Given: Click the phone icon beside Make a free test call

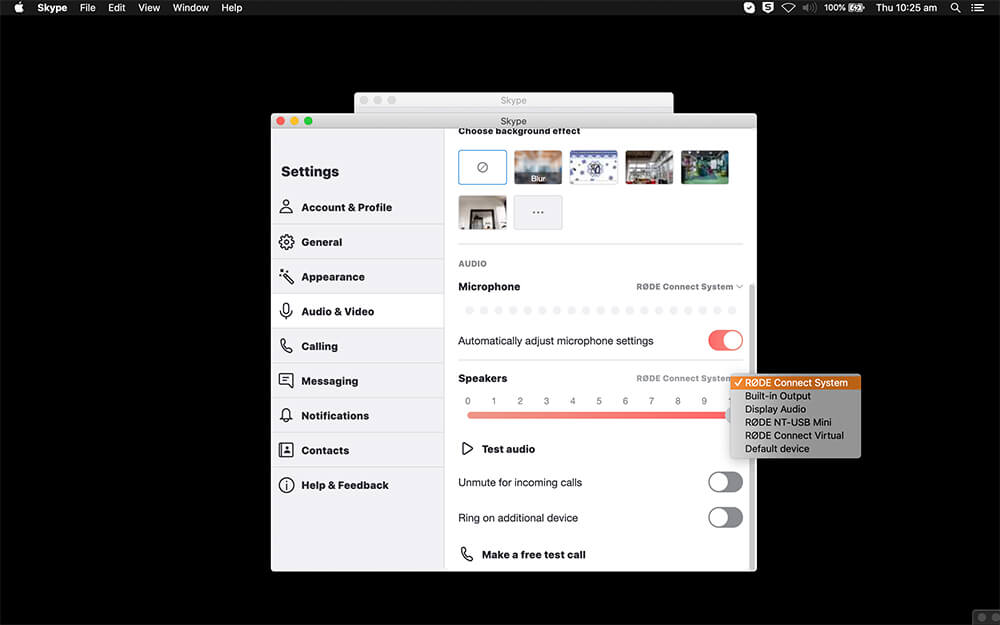Looking at the screenshot, I should (x=467, y=554).
